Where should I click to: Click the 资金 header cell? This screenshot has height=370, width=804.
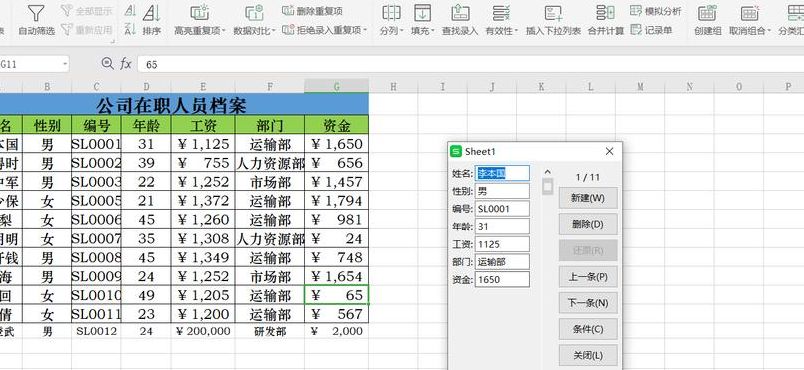[336, 125]
